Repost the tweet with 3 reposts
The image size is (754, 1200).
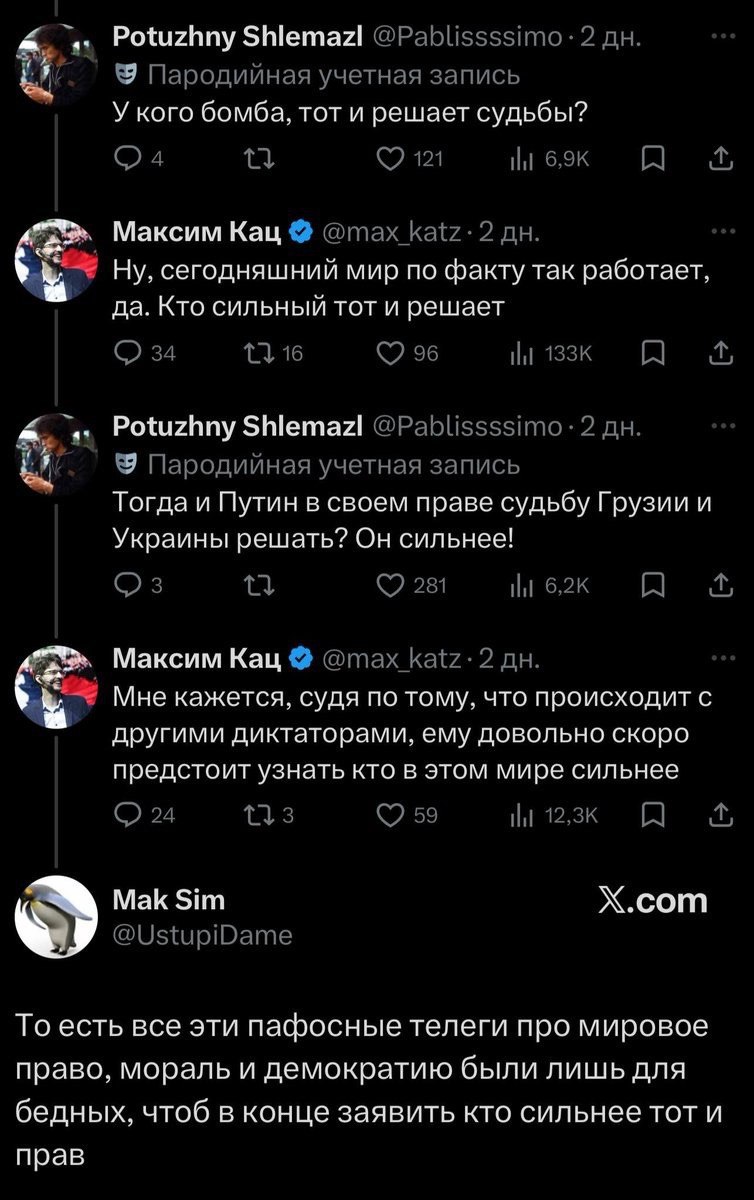click(x=256, y=815)
